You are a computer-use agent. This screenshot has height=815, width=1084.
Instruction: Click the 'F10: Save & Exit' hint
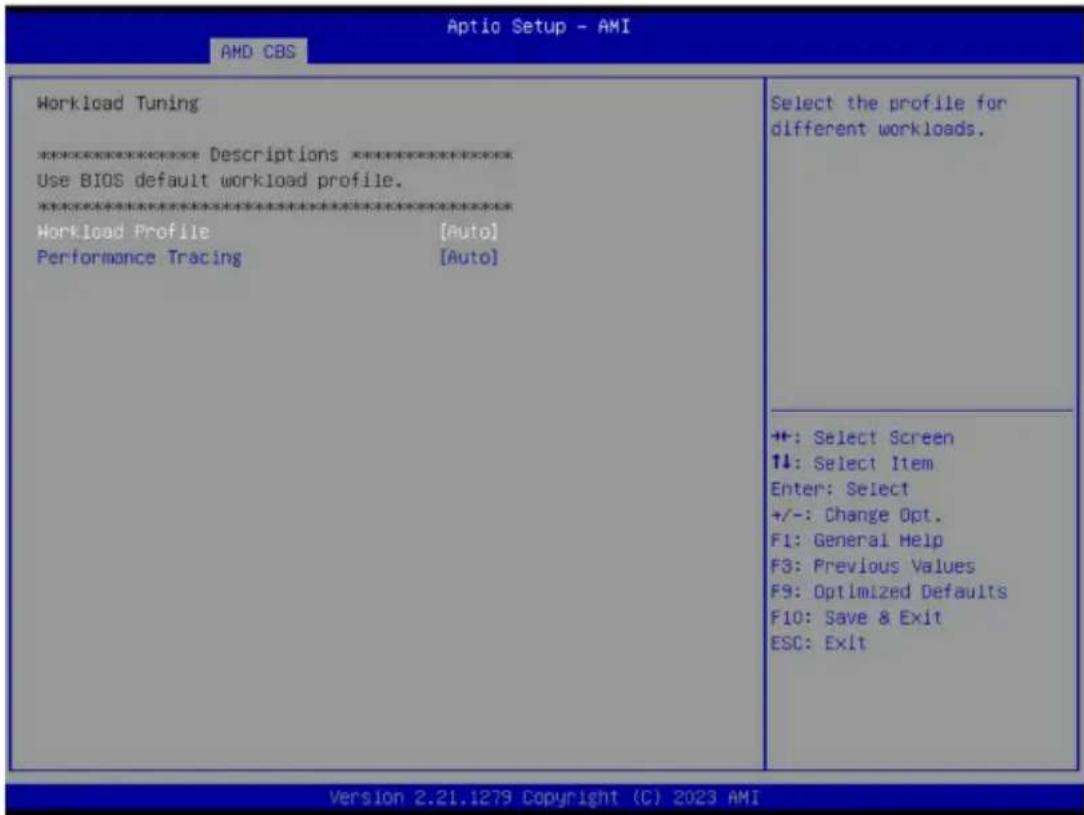(856, 617)
